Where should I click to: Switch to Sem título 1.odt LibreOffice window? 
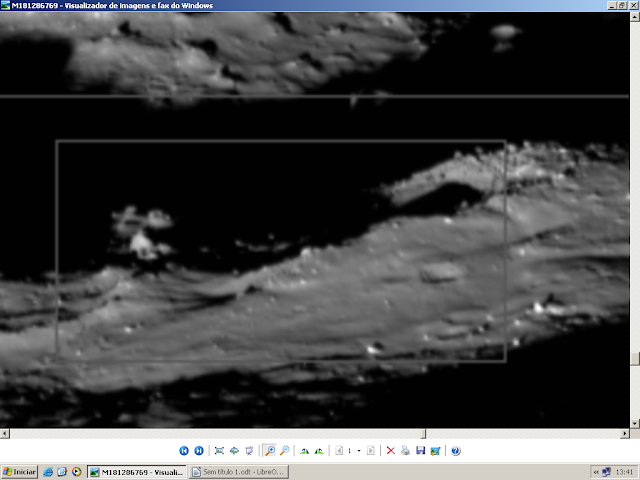click(239, 472)
